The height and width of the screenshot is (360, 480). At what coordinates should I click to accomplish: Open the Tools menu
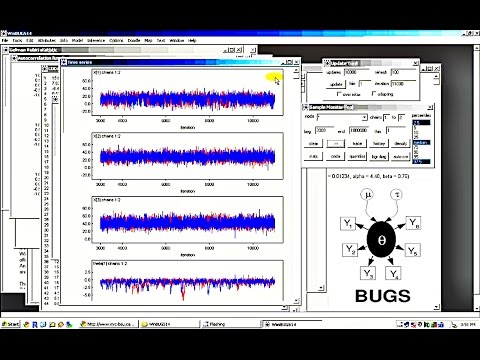(x=17, y=40)
